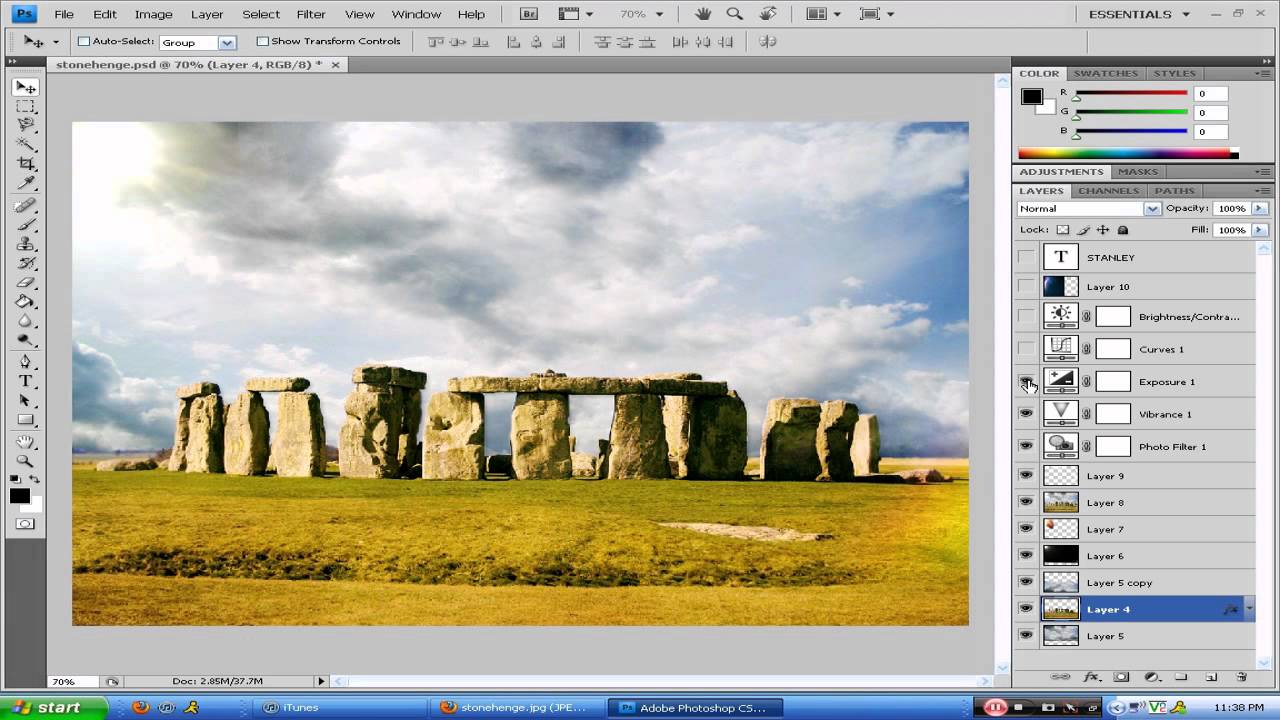
Task: Launch Adobe Bridge from options bar
Action: point(528,13)
